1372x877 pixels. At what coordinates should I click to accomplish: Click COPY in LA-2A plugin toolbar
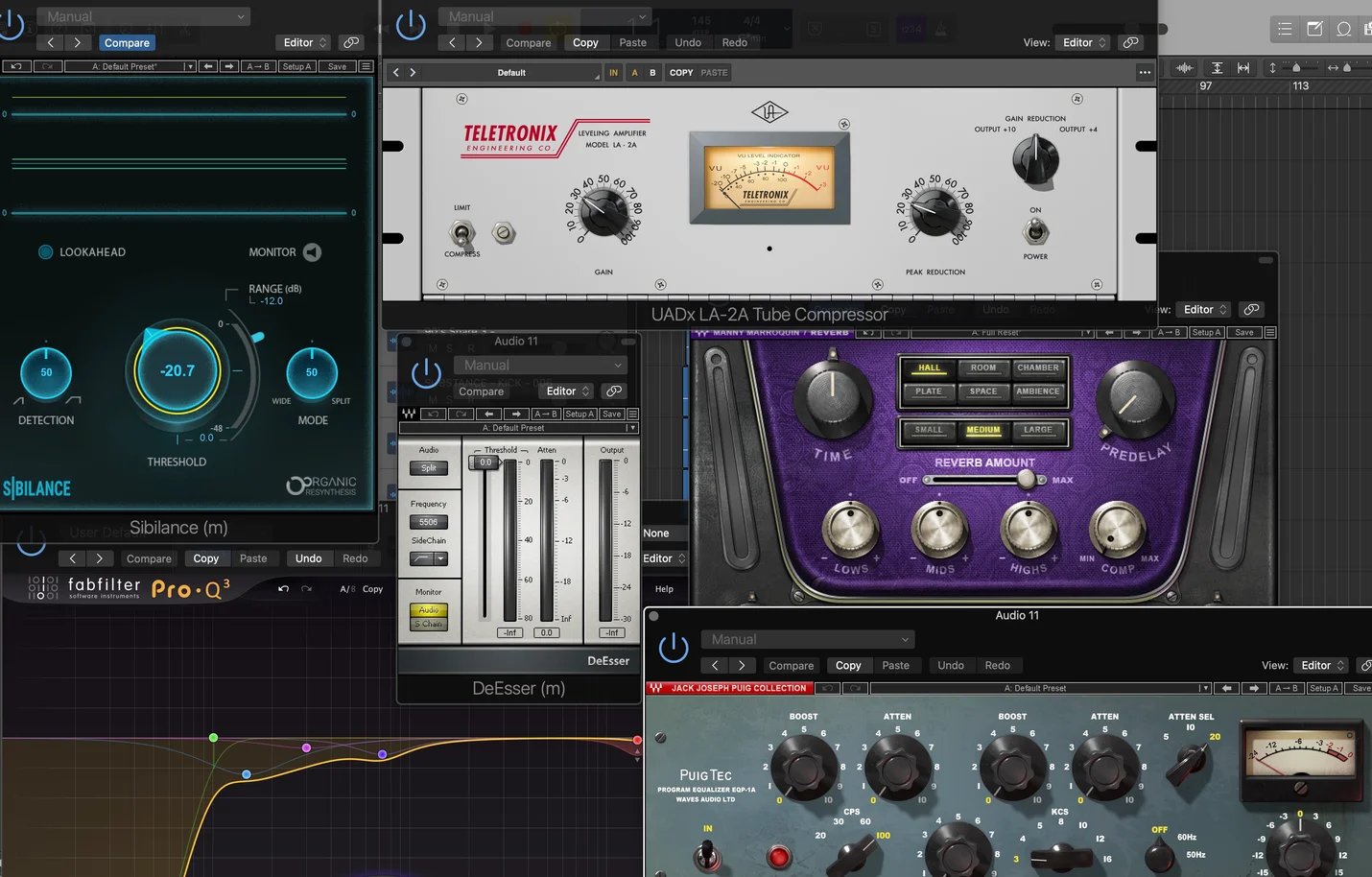point(681,72)
